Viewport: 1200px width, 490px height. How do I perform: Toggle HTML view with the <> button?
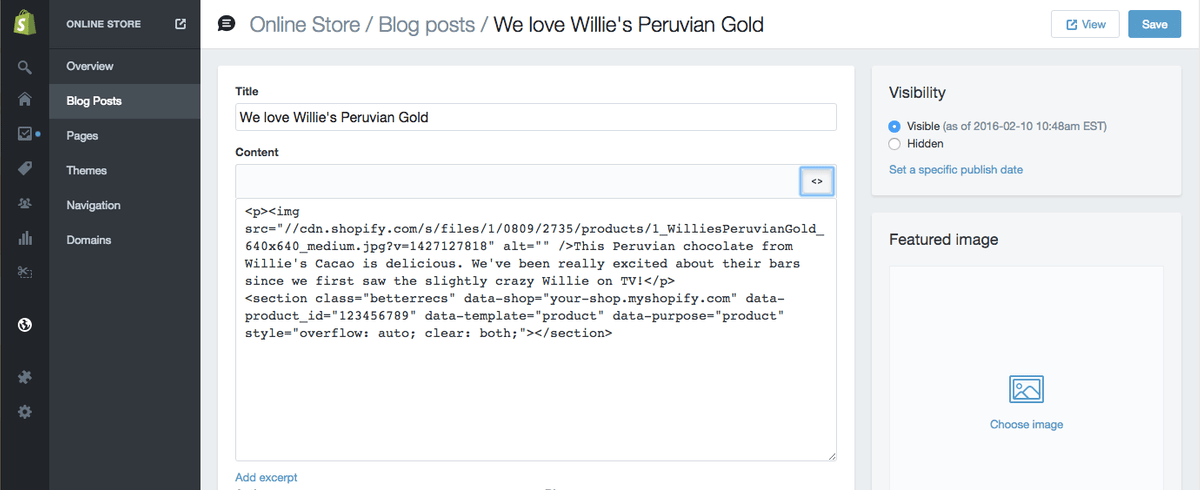click(x=817, y=181)
